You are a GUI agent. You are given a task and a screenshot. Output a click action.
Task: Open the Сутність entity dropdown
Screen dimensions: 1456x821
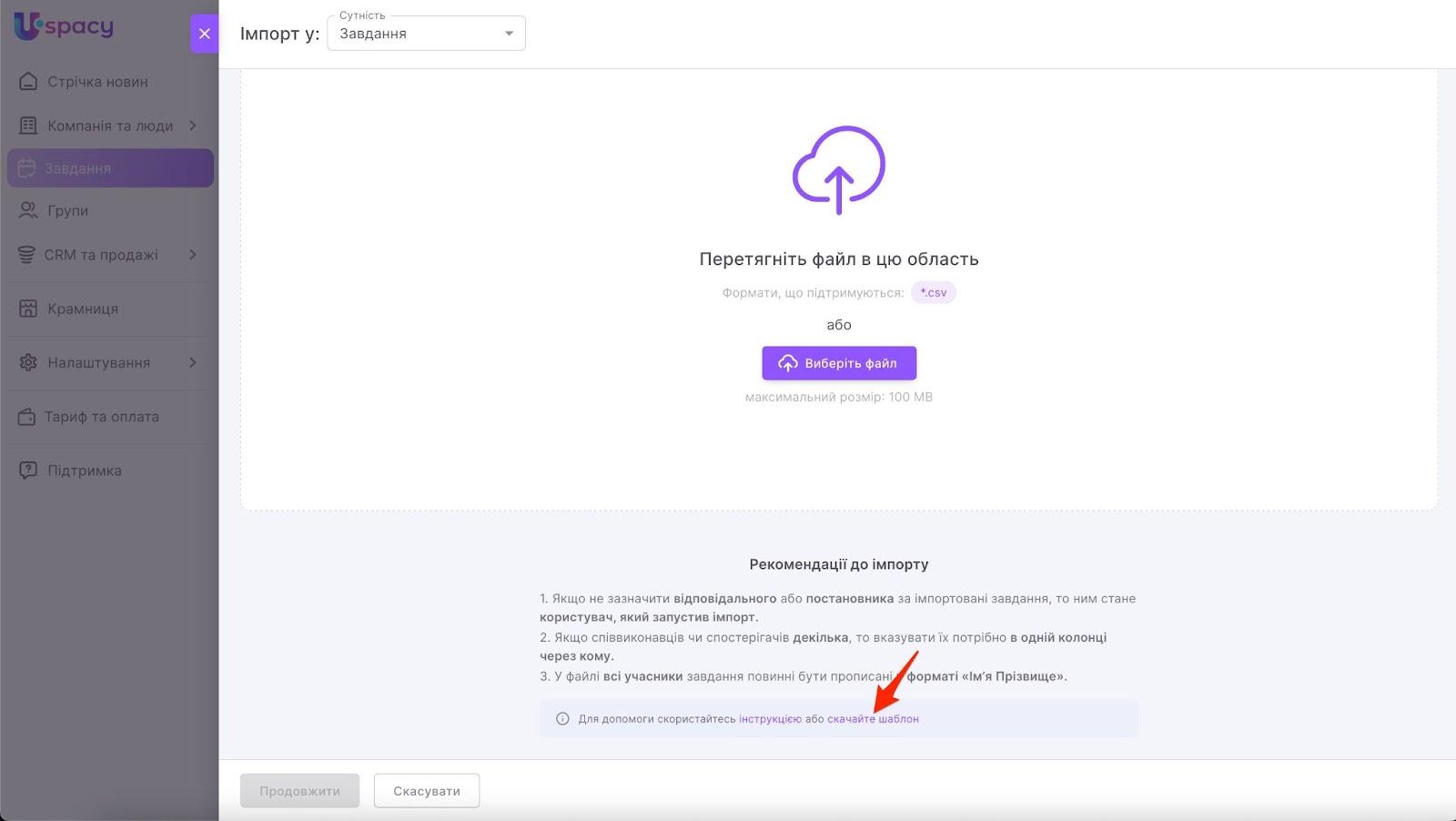coord(426,34)
